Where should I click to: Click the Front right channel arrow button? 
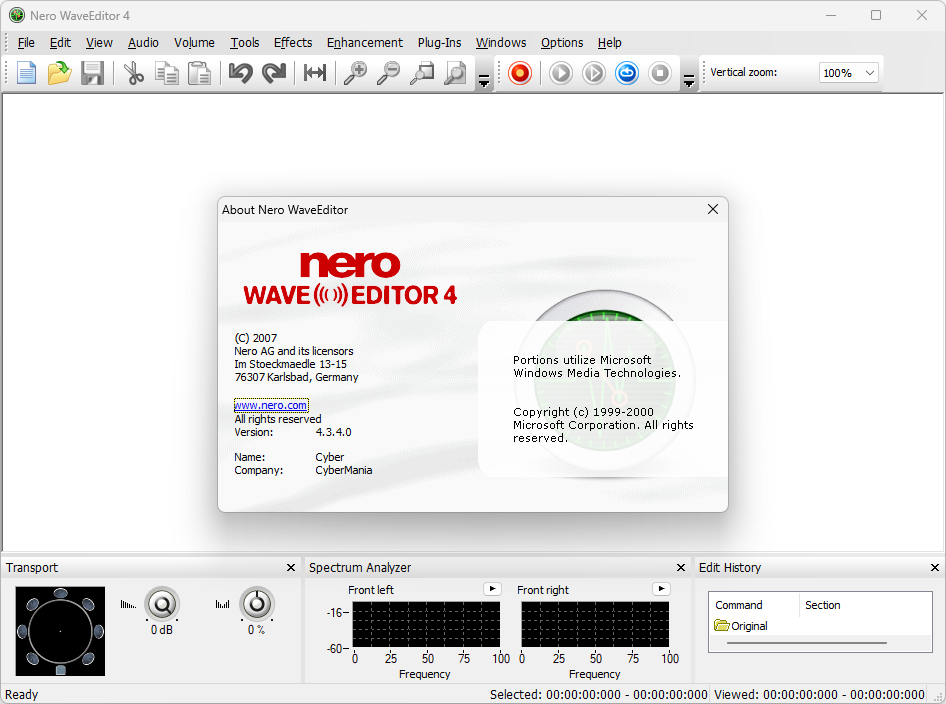click(661, 589)
